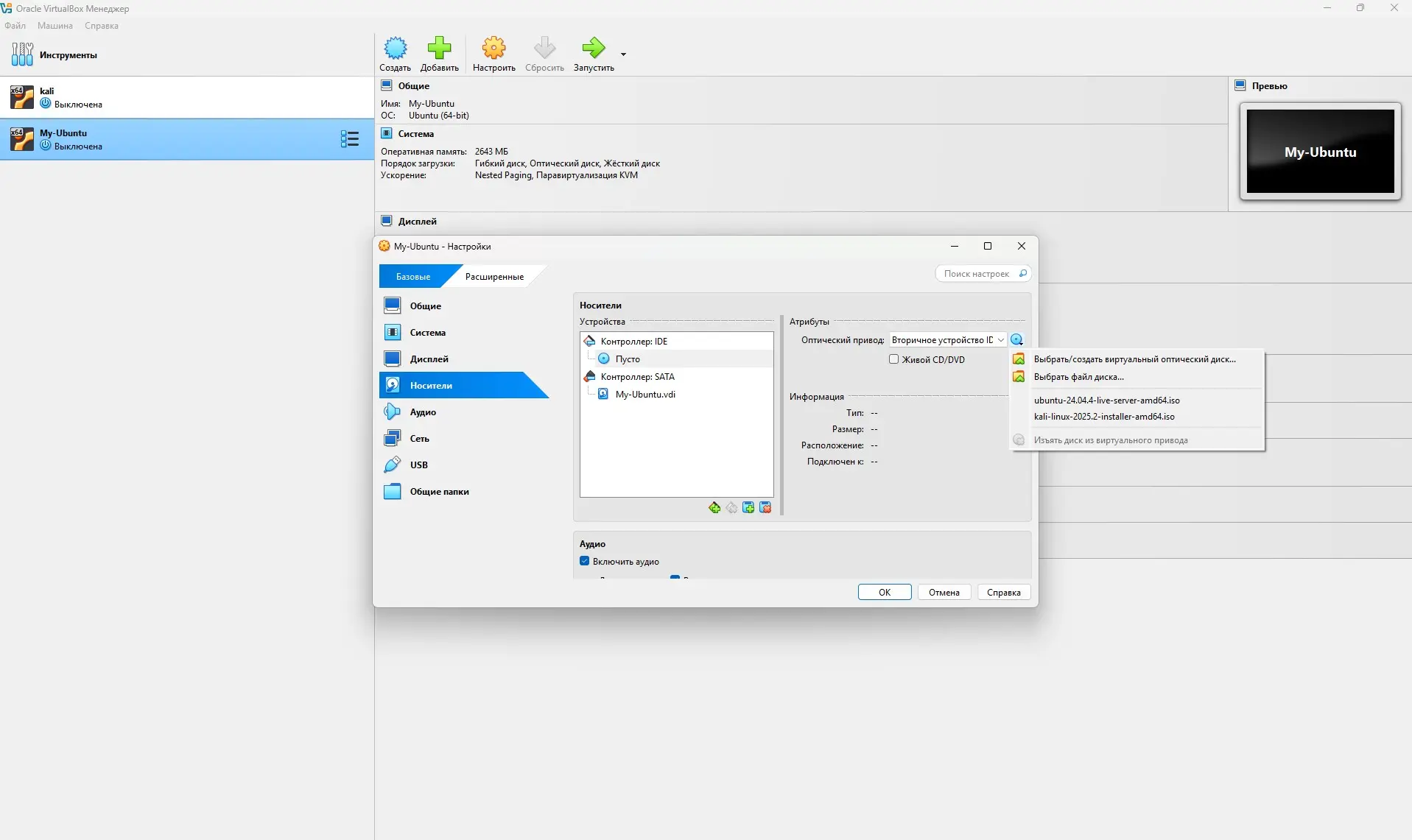Select Контроллер: SATA in device tree
The height and width of the screenshot is (840, 1412).
(x=677, y=376)
